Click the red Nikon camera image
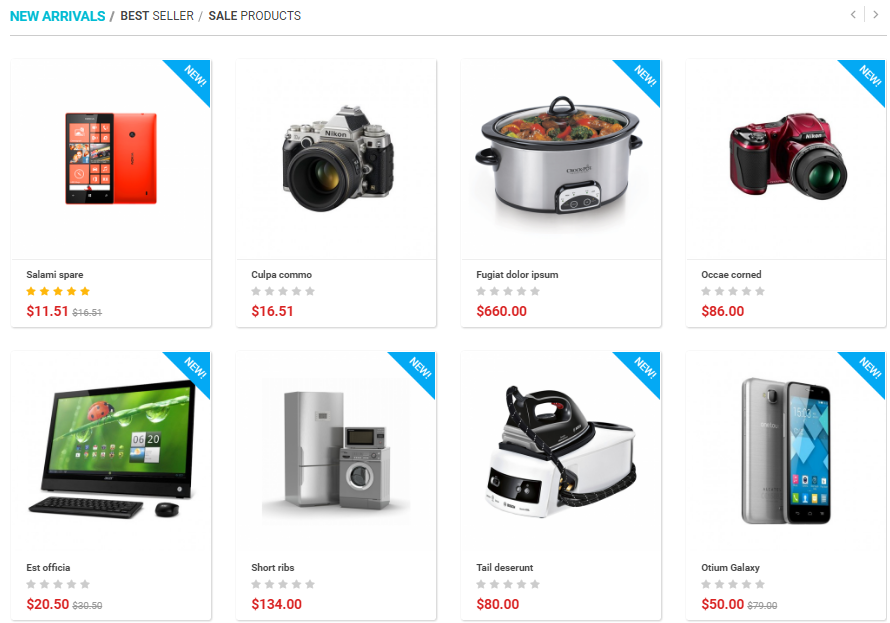 [787, 156]
